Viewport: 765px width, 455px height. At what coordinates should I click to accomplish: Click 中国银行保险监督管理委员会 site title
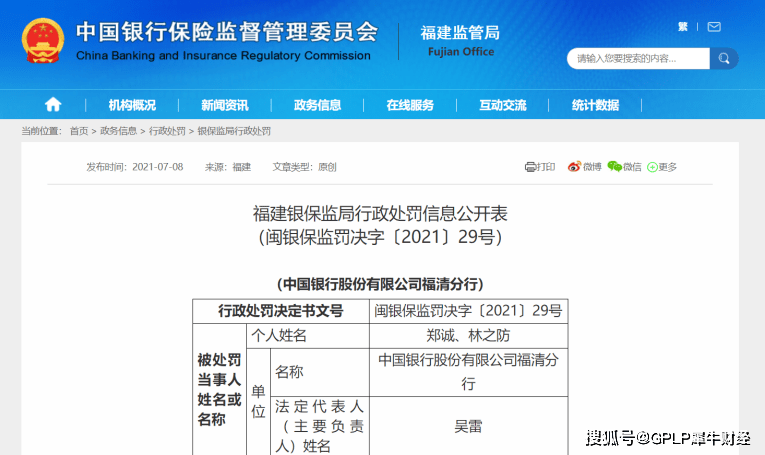[227, 32]
